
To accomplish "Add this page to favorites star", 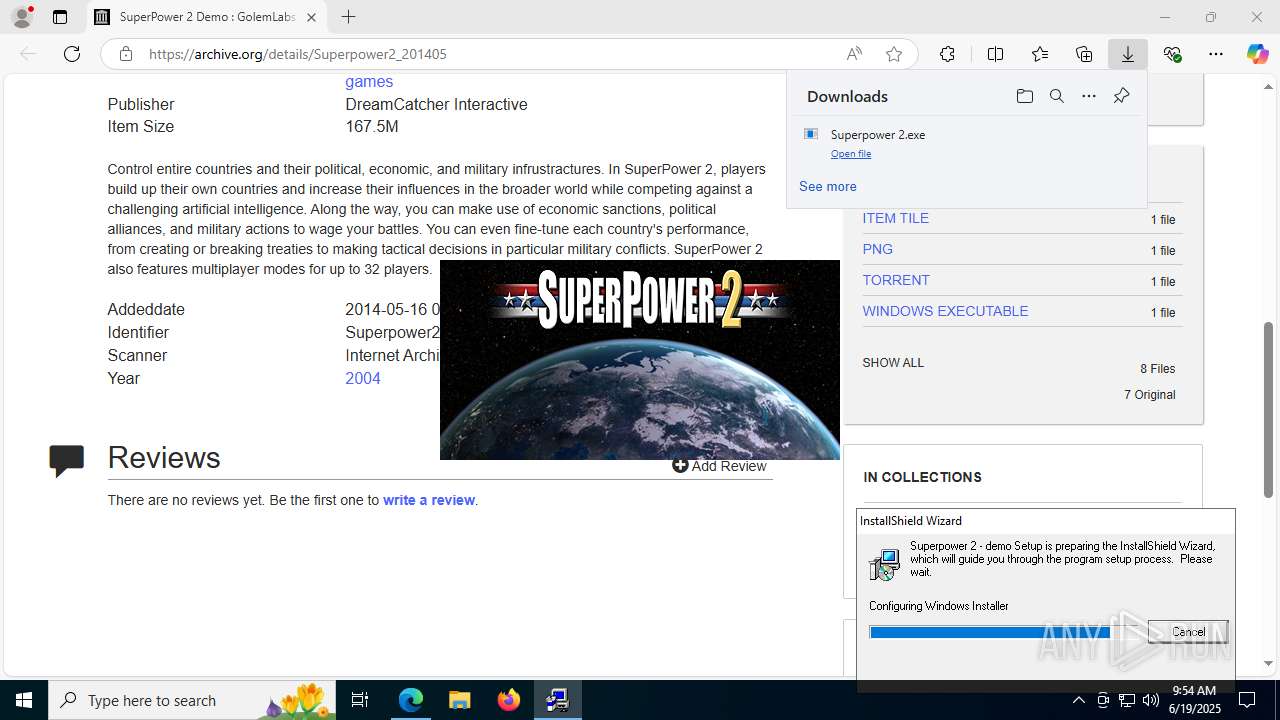I will click(x=894, y=54).
